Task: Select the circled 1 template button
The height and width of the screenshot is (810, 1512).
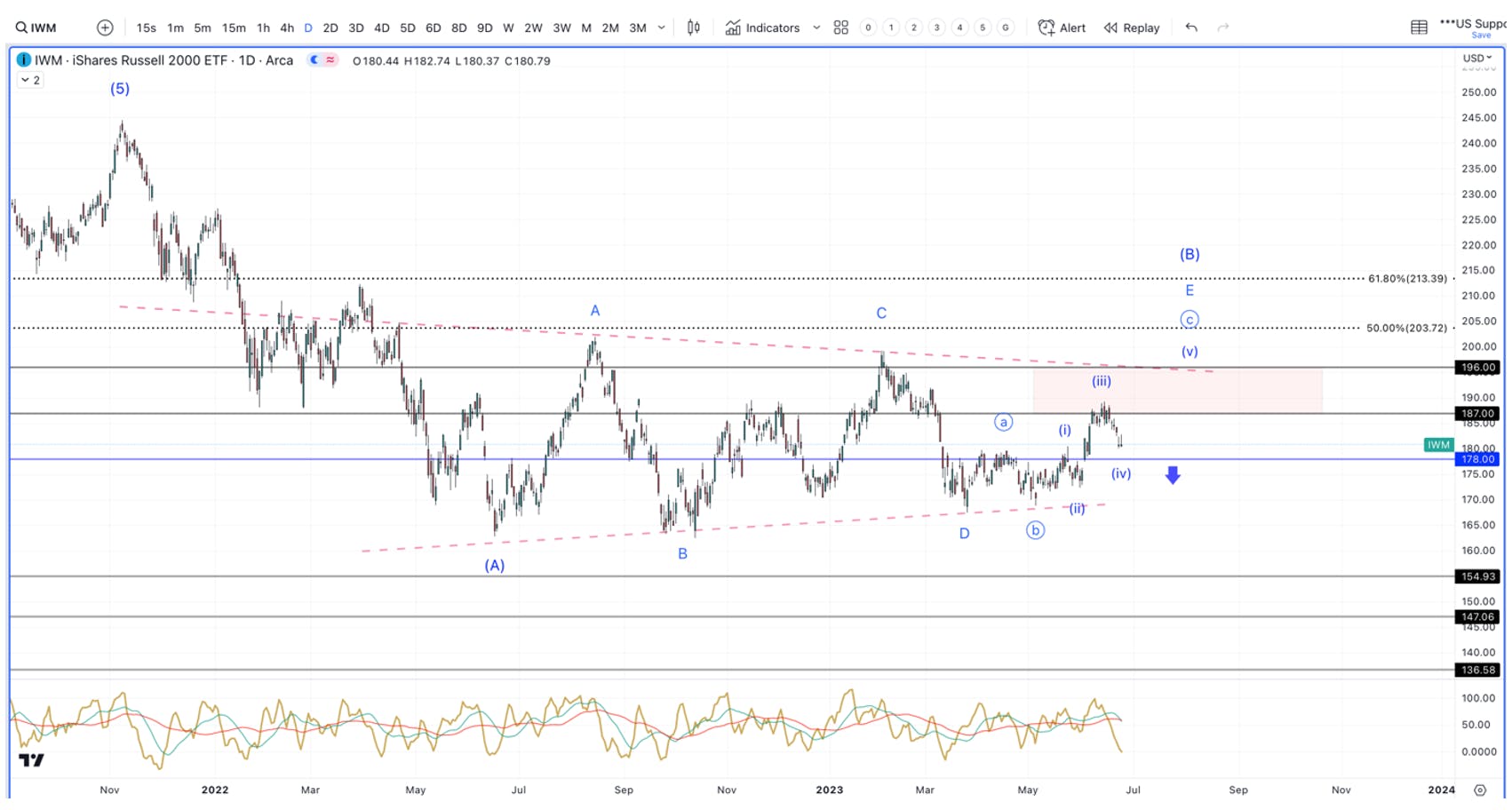Action: pos(891,28)
